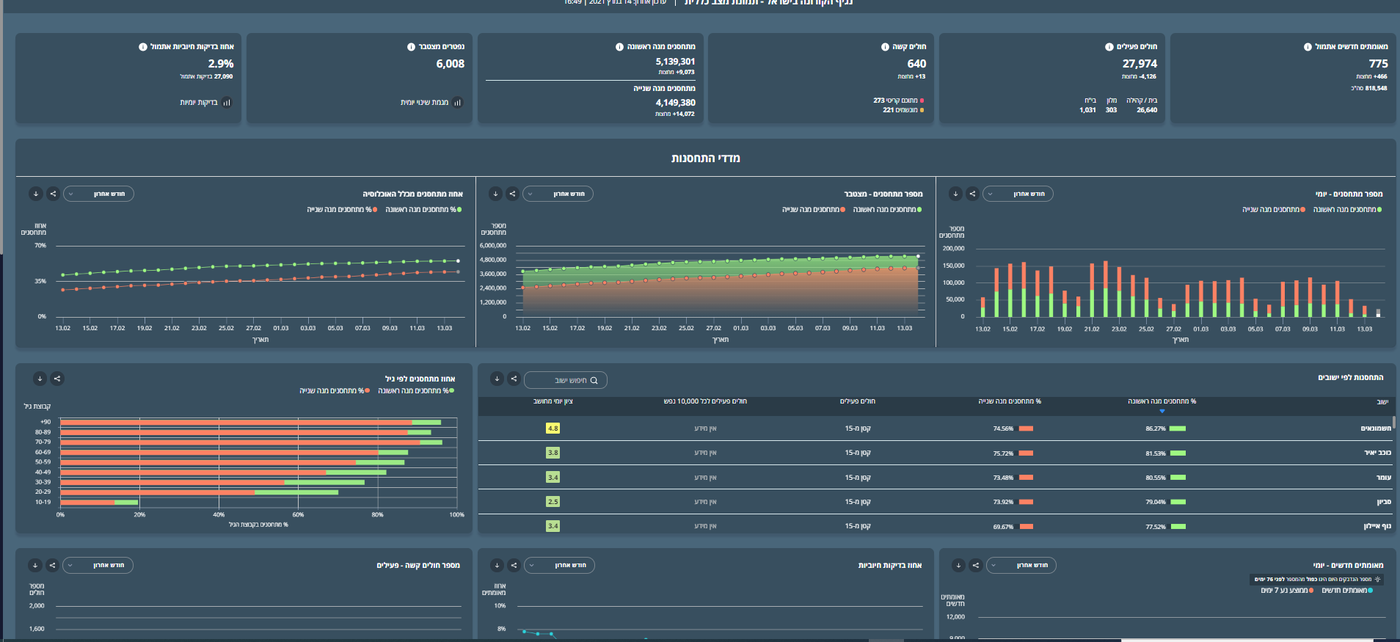
Task: Share the daily new confirmed cases chart
Action: (x=975, y=565)
